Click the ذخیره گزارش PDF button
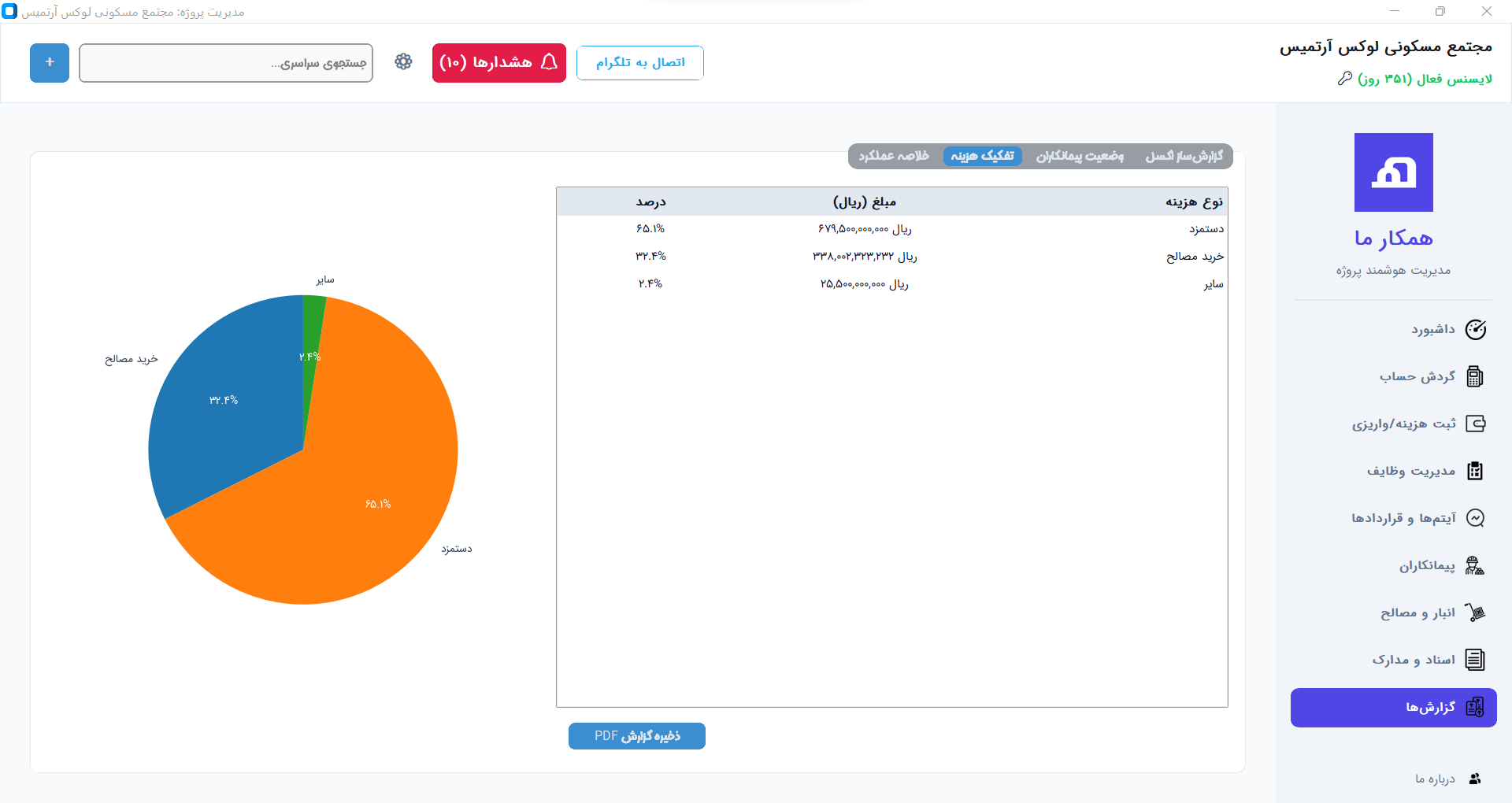 tap(636, 736)
